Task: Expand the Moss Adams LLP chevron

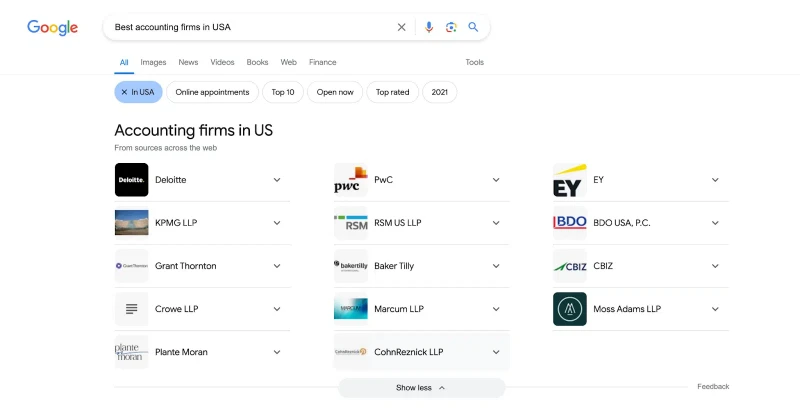Action: click(715, 309)
